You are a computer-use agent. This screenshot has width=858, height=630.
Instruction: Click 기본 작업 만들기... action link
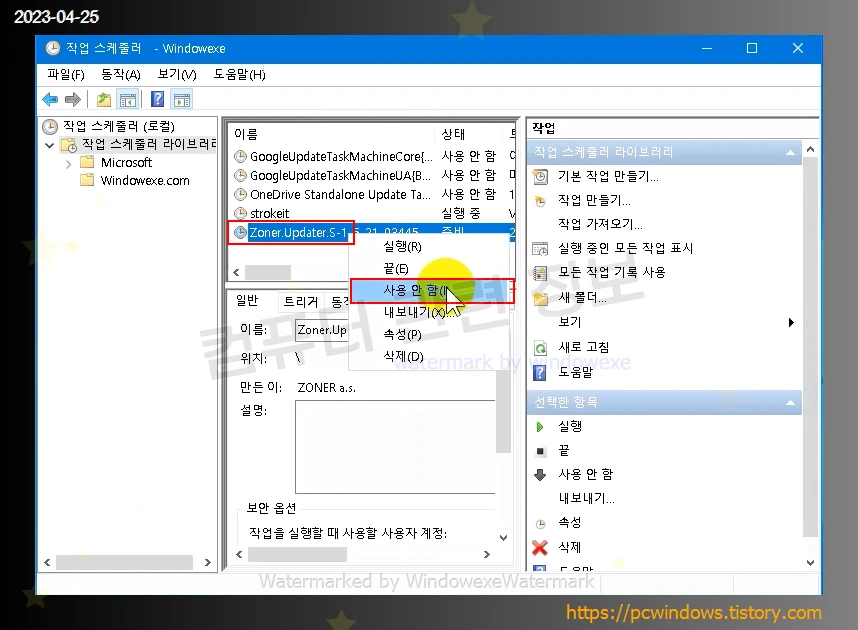[608, 176]
